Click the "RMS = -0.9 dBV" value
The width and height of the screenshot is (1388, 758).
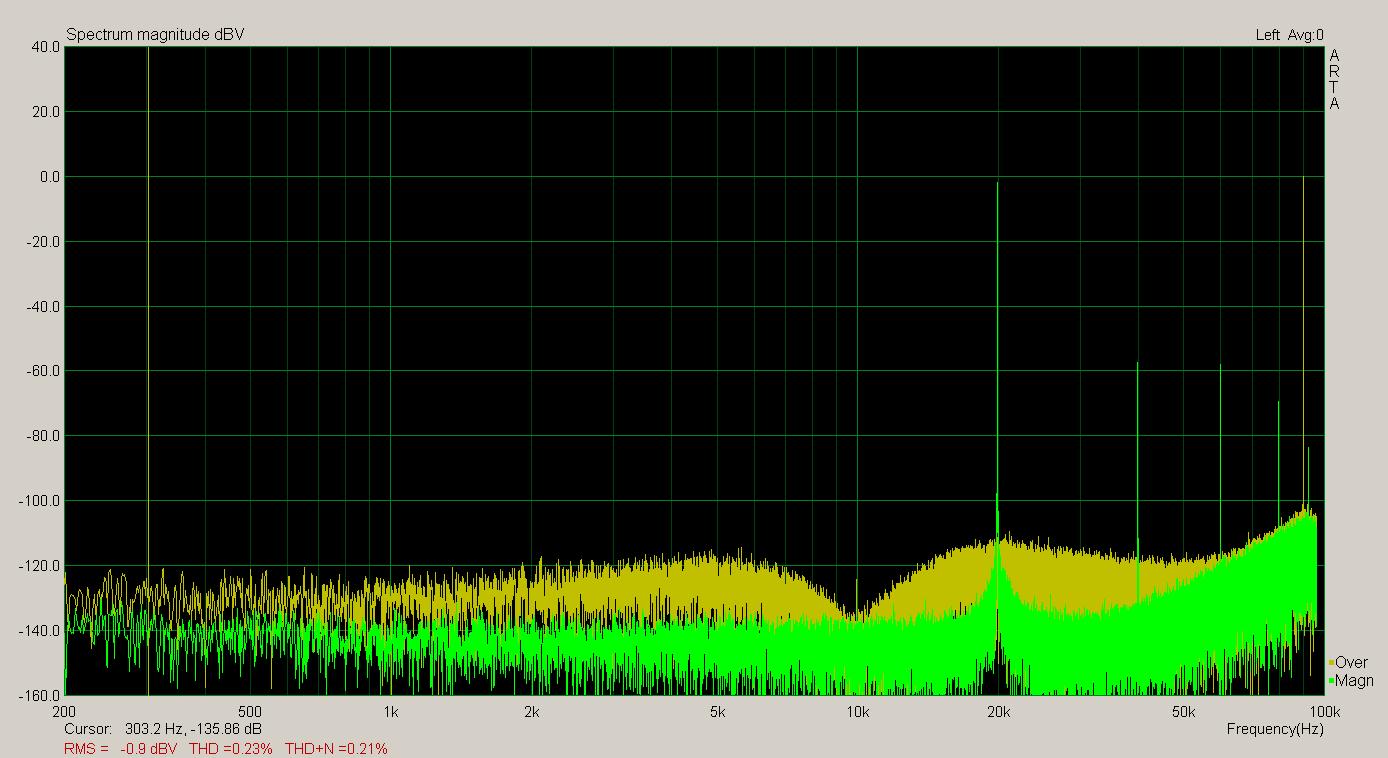coord(121,748)
